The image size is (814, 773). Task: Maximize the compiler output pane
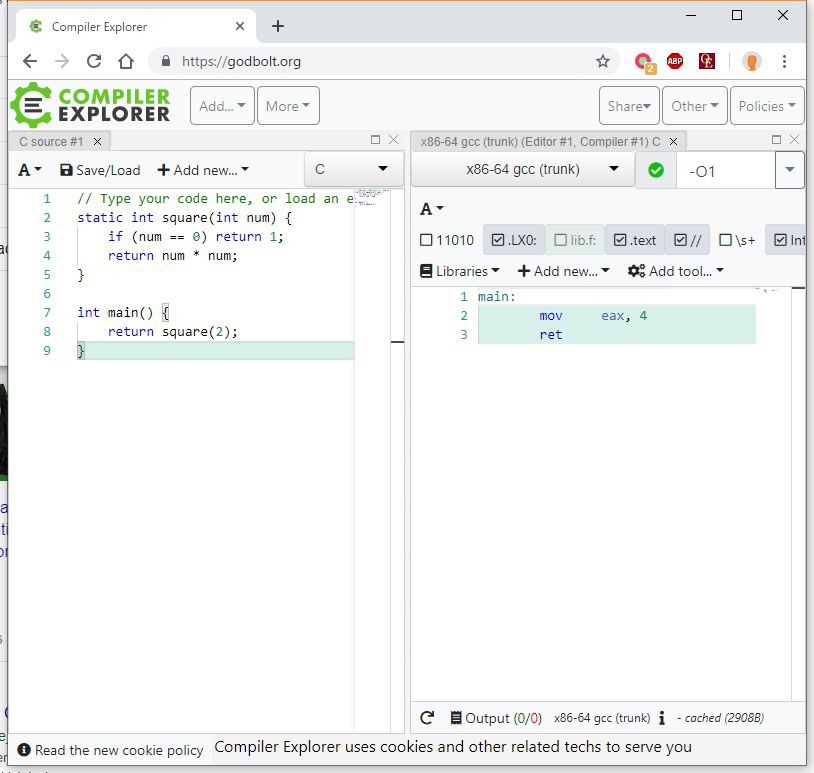pyautogui.click(x=777, y=139)
